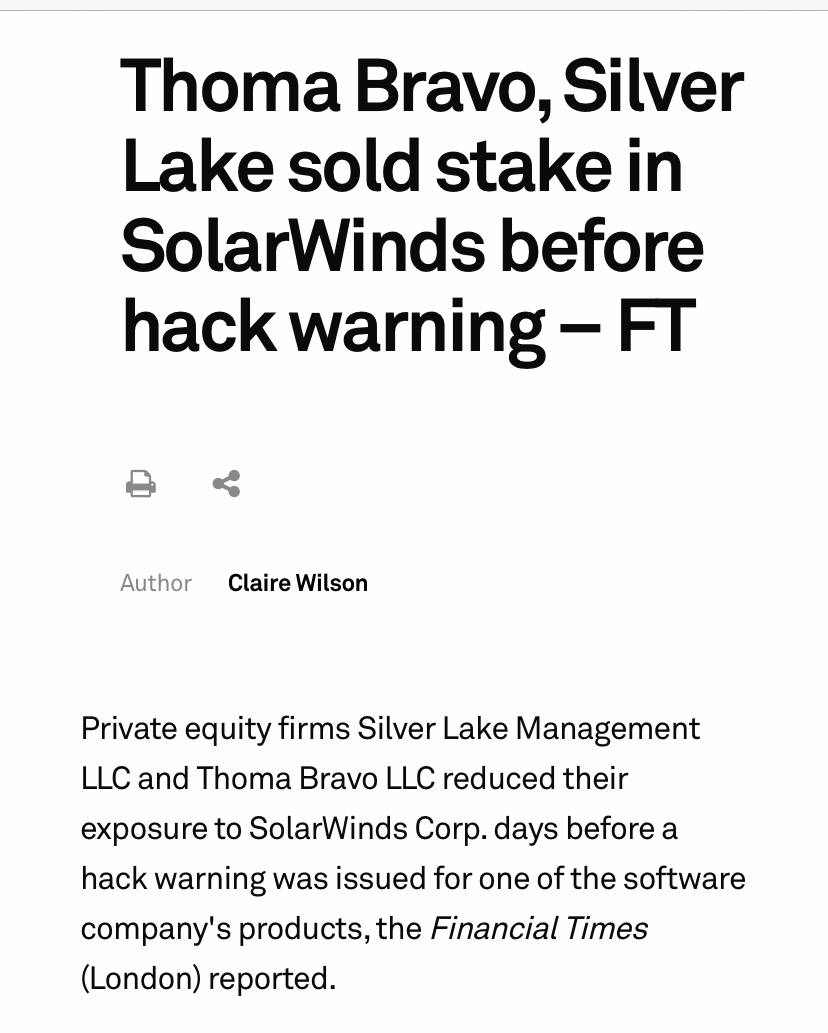Click "(London) reported." at paragraph end
The image size is (828, 1033).
point(208,978)
